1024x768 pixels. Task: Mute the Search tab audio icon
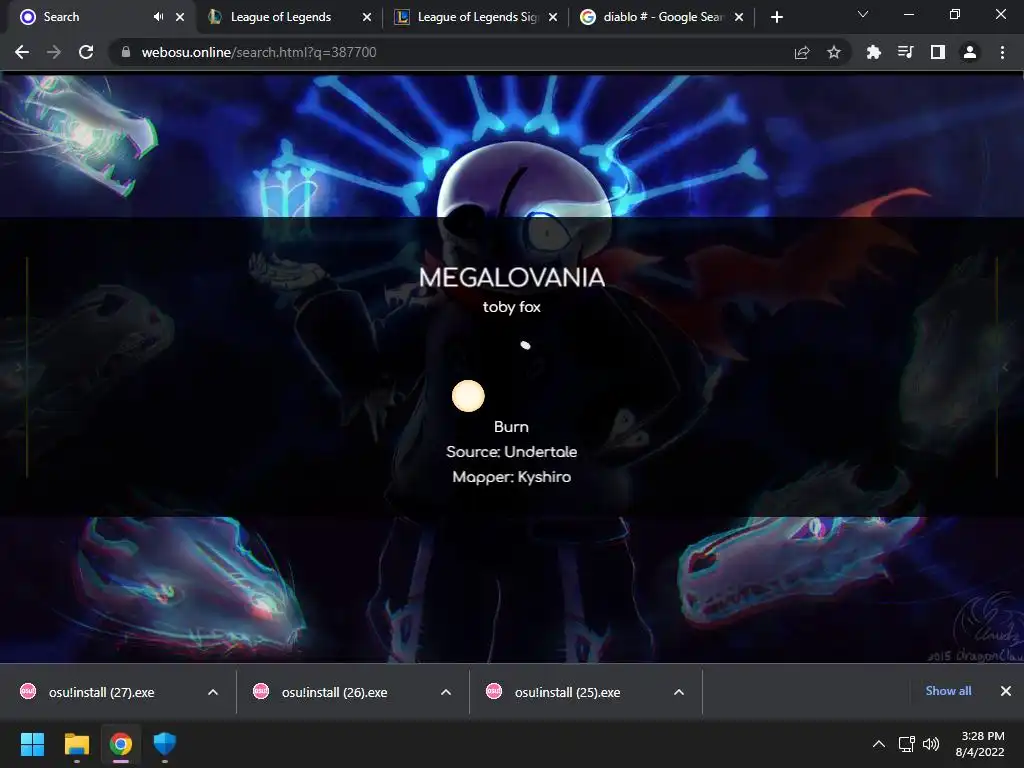point(159,17)
